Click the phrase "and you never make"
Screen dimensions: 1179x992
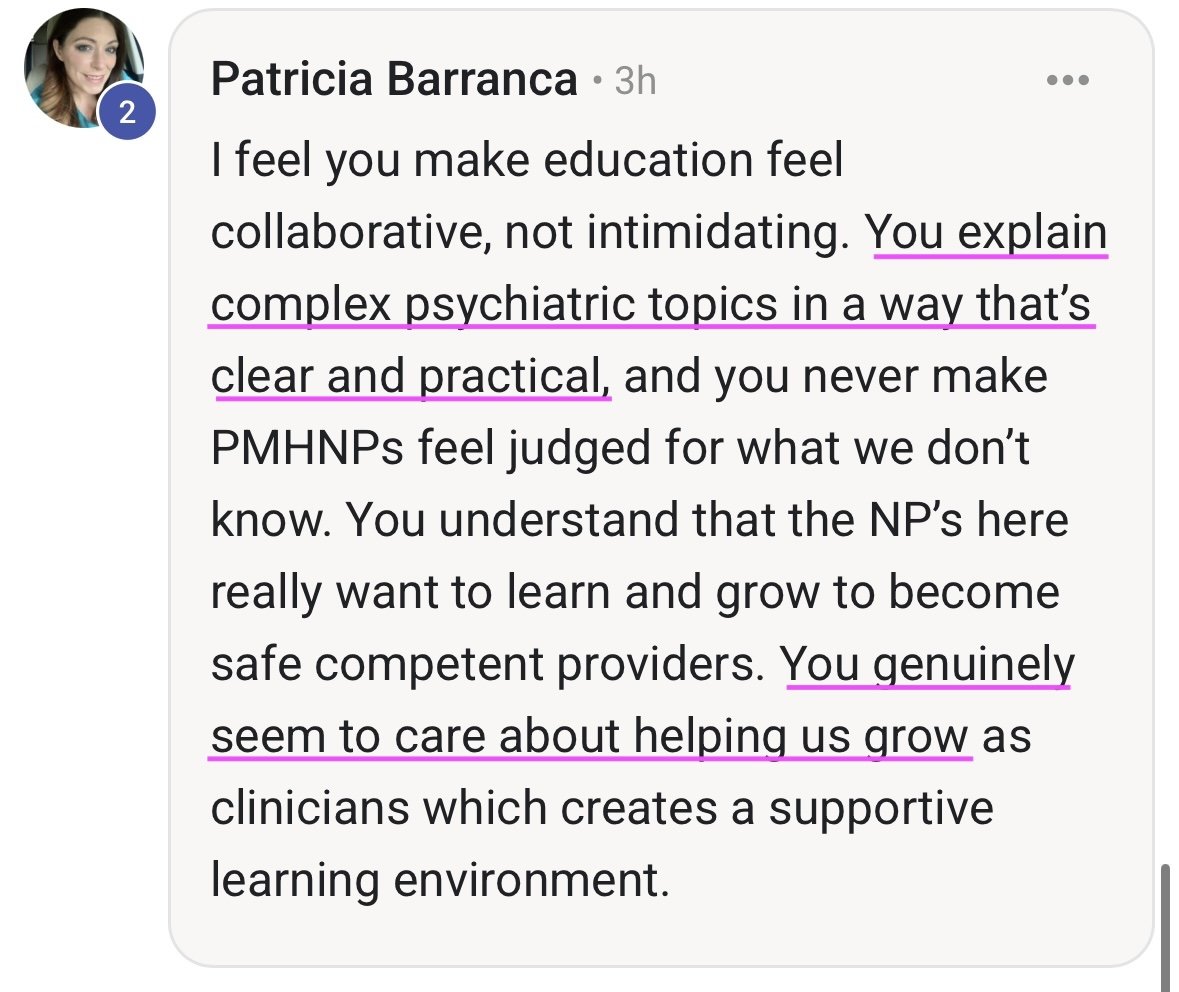tap(835, 377)
